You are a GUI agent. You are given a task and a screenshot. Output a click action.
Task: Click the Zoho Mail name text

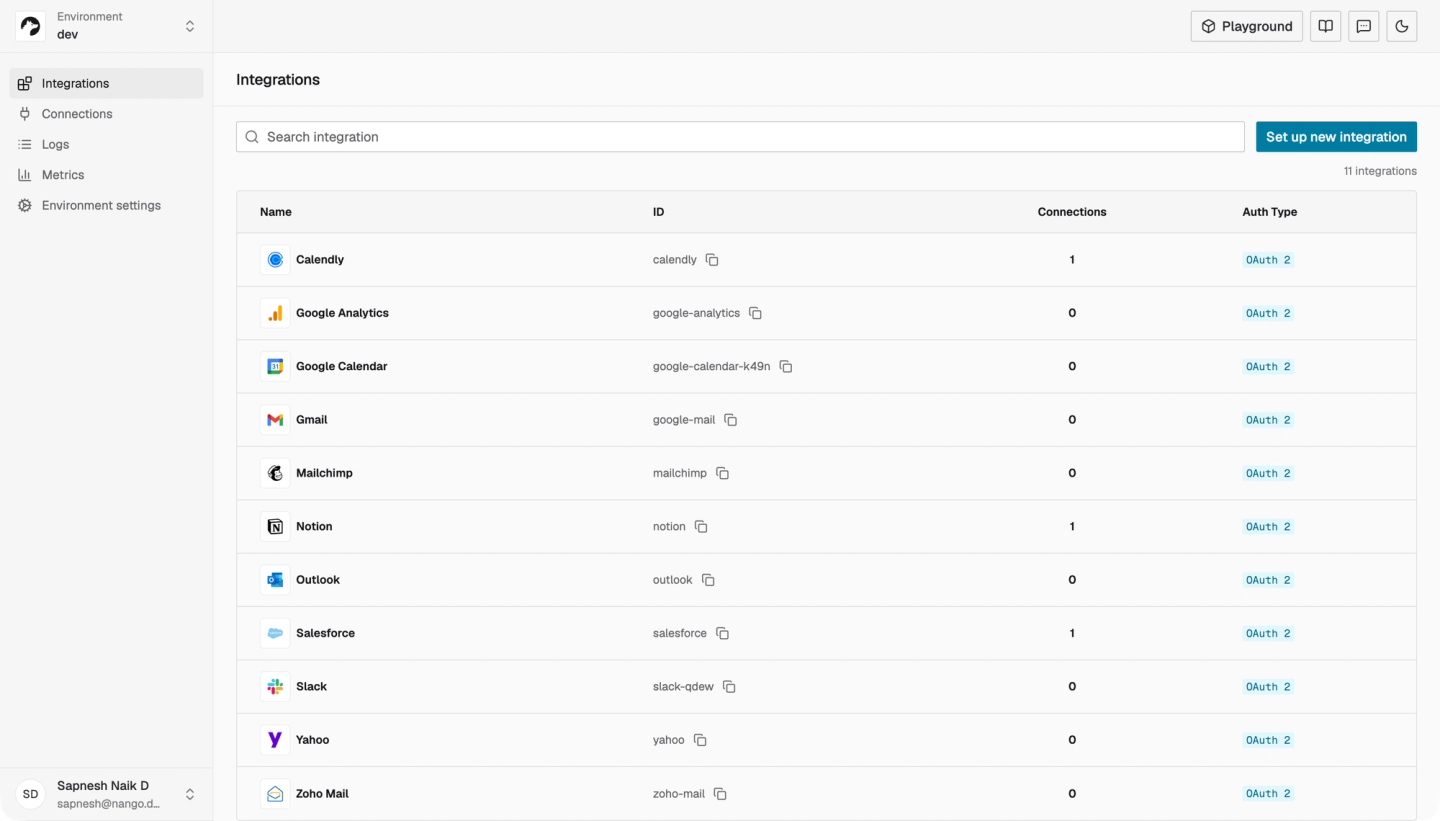322,794
